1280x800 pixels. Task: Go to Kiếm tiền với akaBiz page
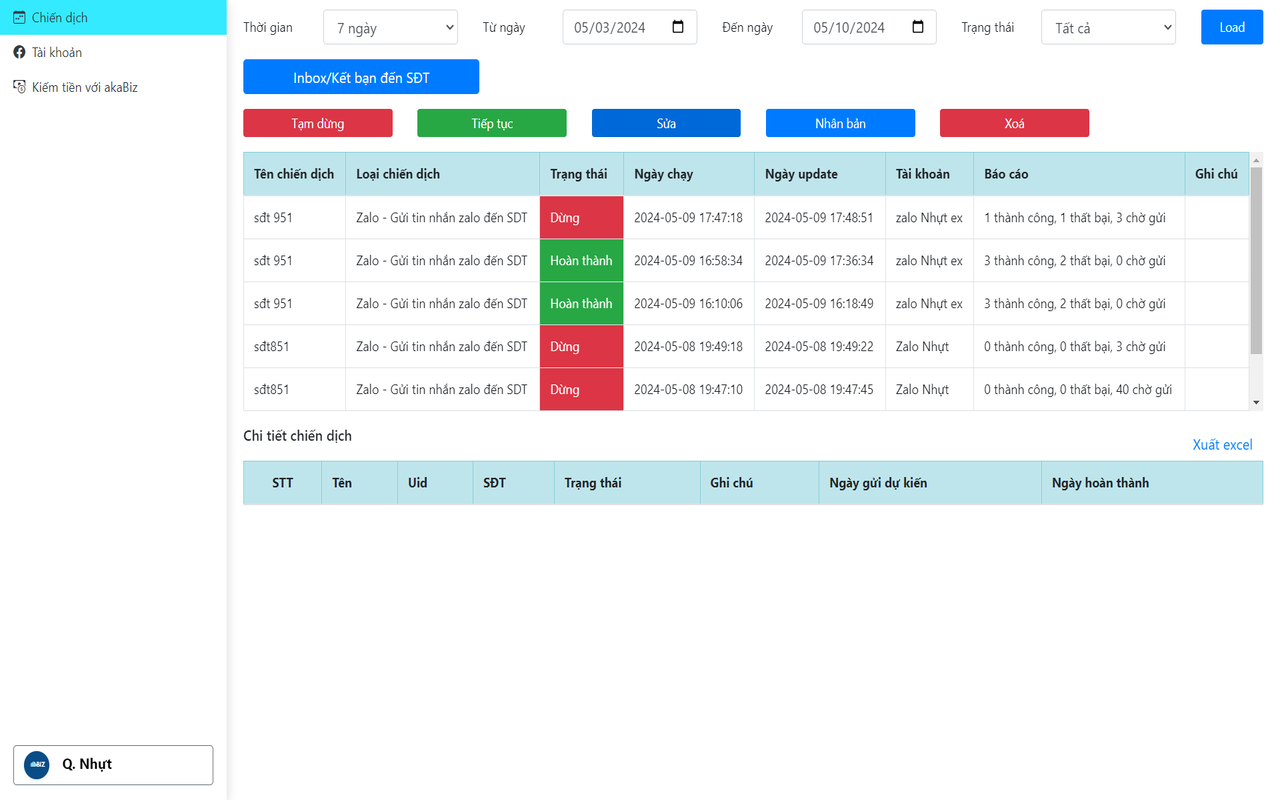[84, 87]
